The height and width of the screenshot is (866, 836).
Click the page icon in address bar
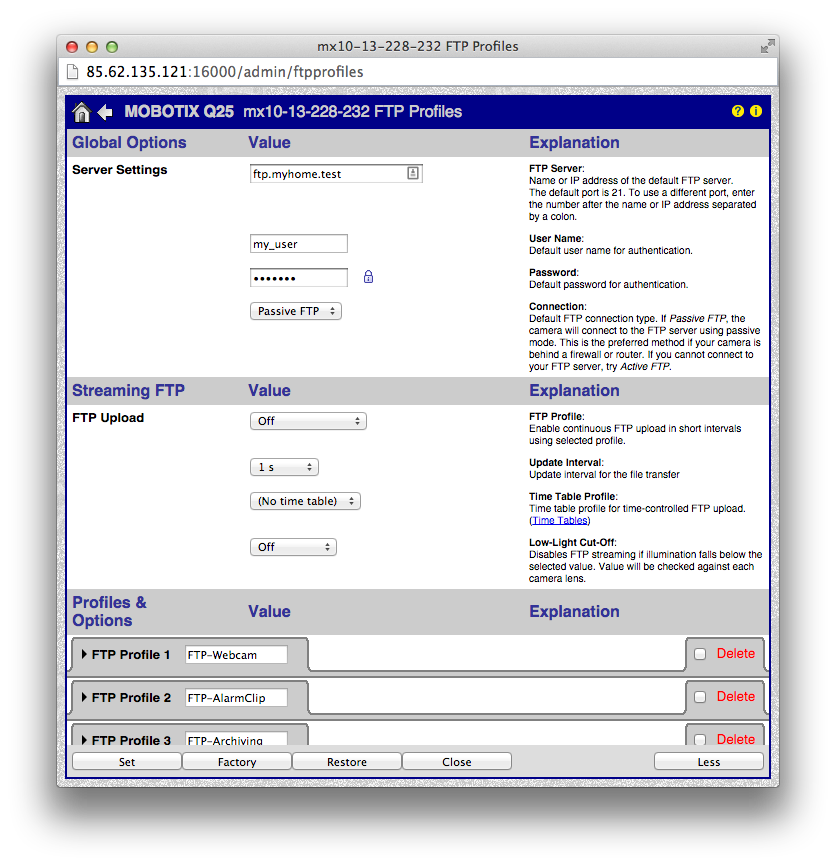[x=72, y=72]
